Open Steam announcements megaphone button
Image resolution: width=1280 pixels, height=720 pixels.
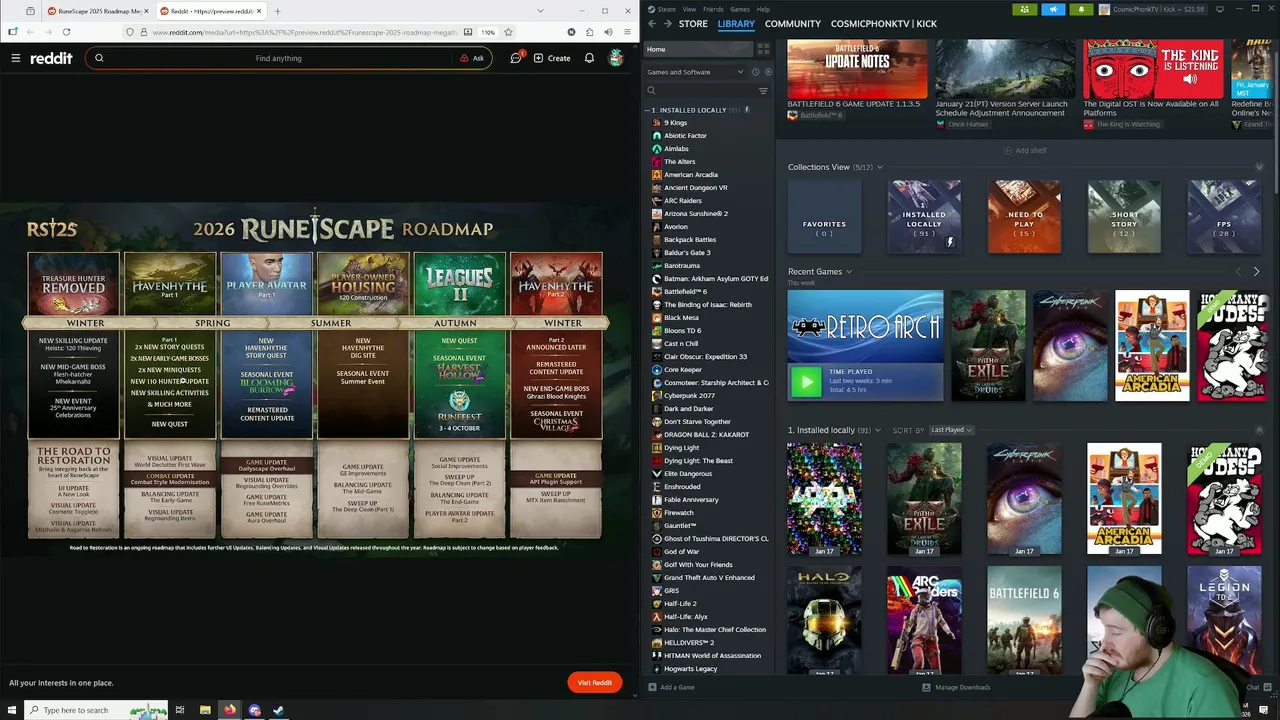click(x=1053, y=9)
